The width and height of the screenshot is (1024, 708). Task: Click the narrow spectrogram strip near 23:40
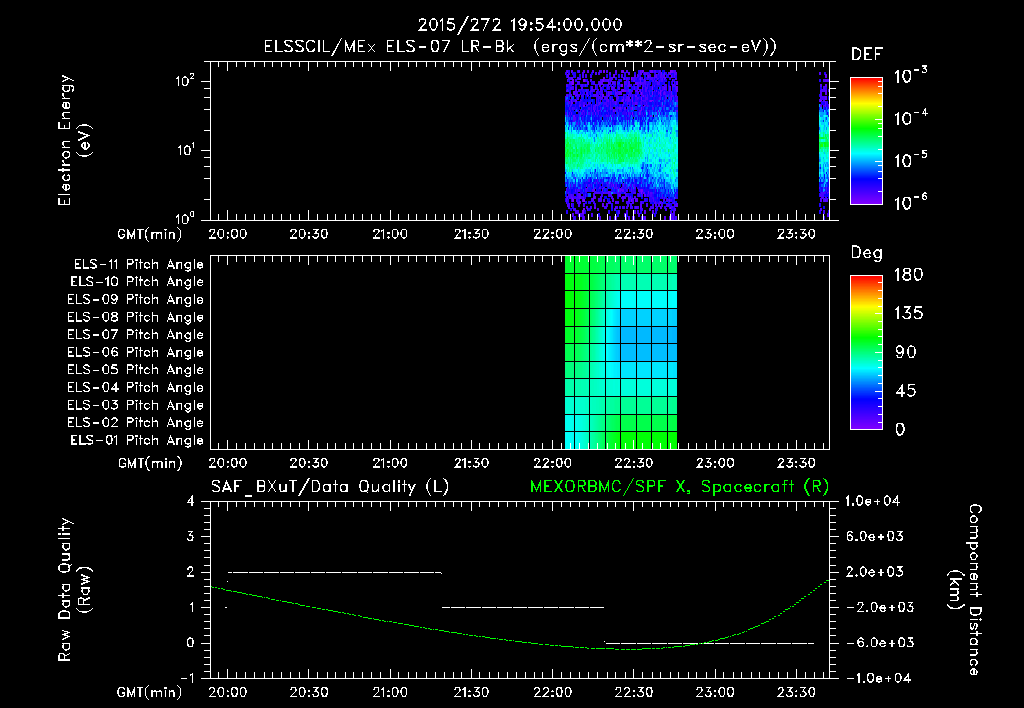coord(824,144)
